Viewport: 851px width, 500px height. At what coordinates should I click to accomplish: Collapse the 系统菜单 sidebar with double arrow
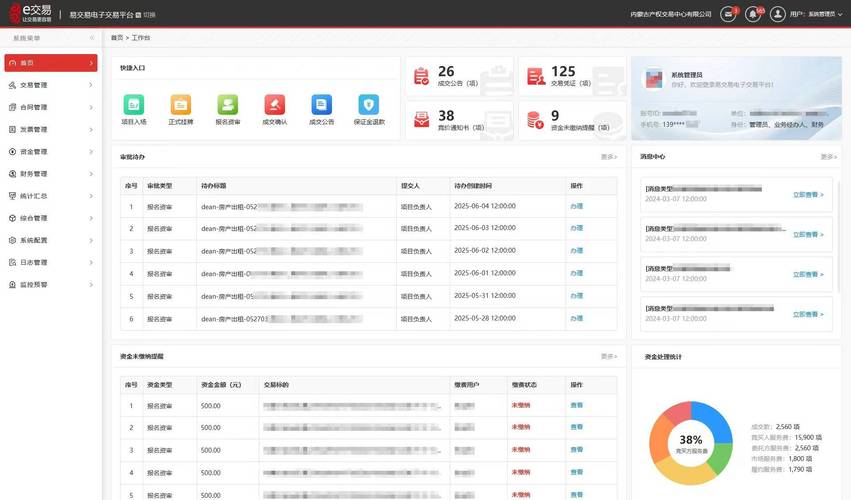click(x=92, y=38)
